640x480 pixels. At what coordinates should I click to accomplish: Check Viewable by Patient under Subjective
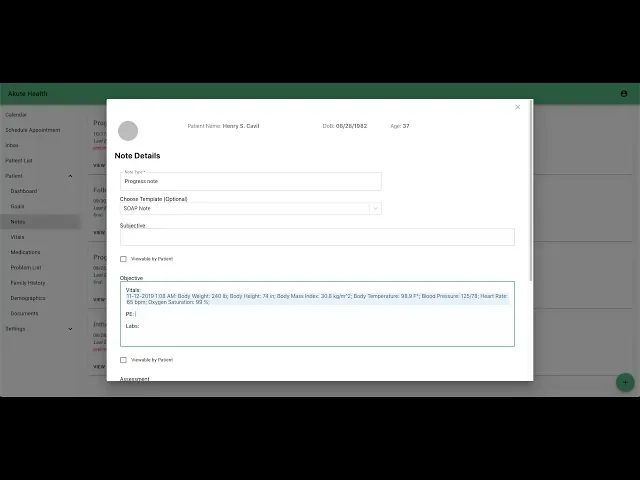pyautogui.click(x=123, y=259)
